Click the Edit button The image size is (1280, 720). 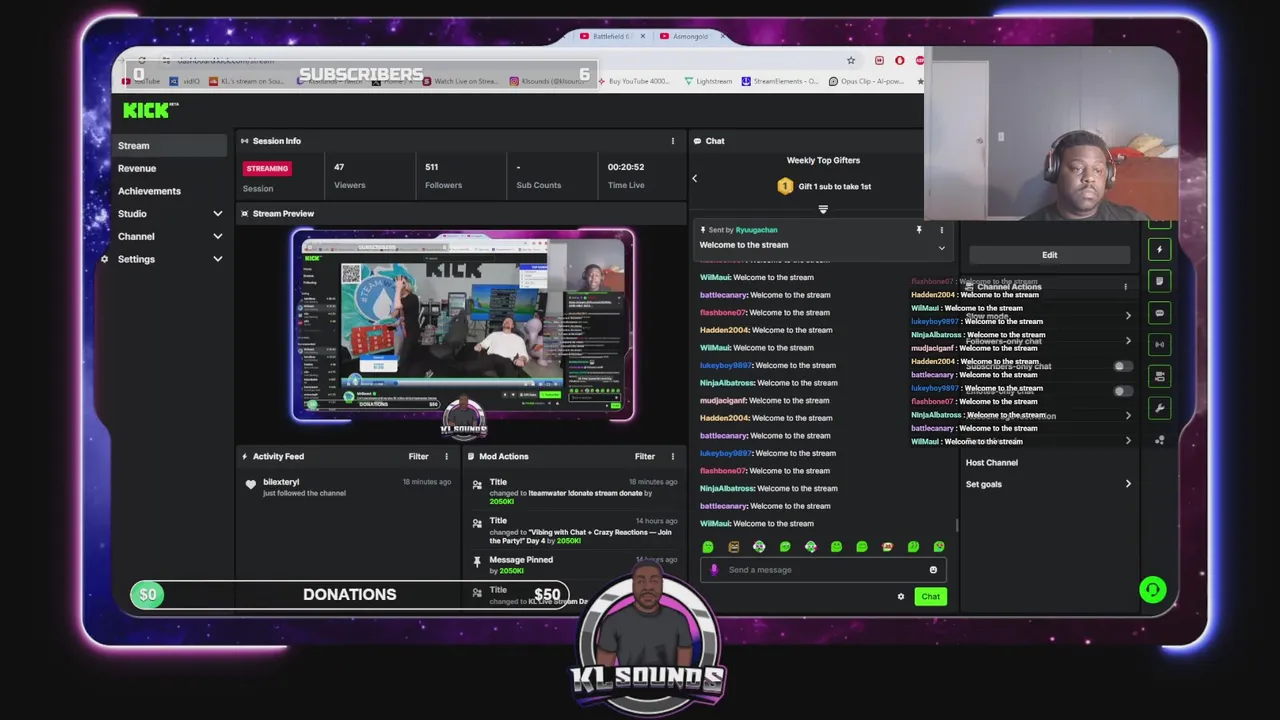pyautogui.click(x=1049, y=255)
